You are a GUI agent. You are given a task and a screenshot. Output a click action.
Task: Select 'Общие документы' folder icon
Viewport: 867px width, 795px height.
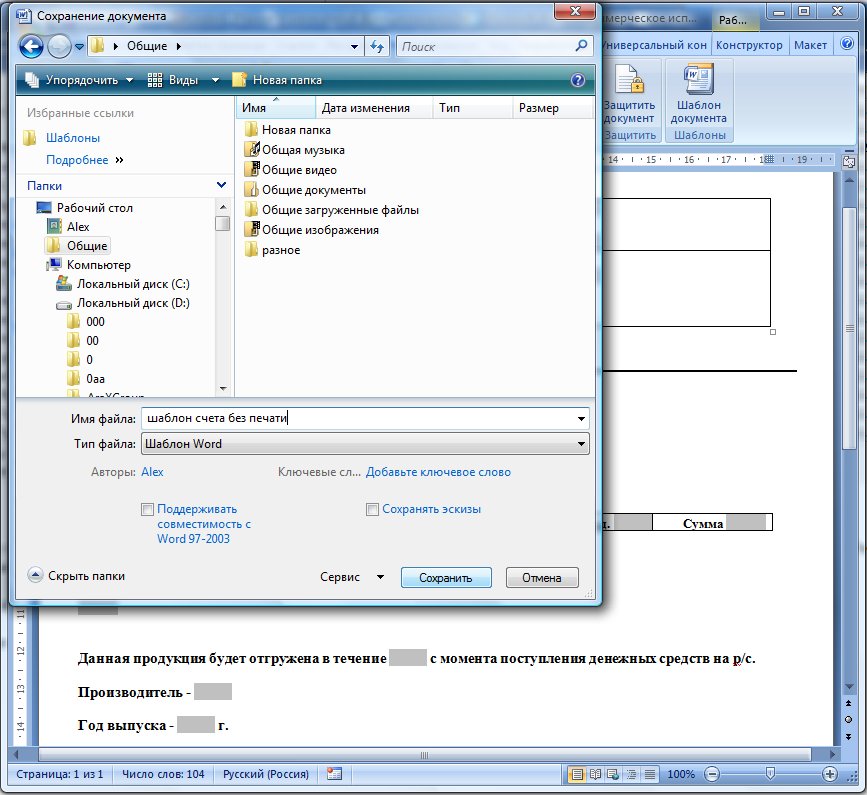252,189
